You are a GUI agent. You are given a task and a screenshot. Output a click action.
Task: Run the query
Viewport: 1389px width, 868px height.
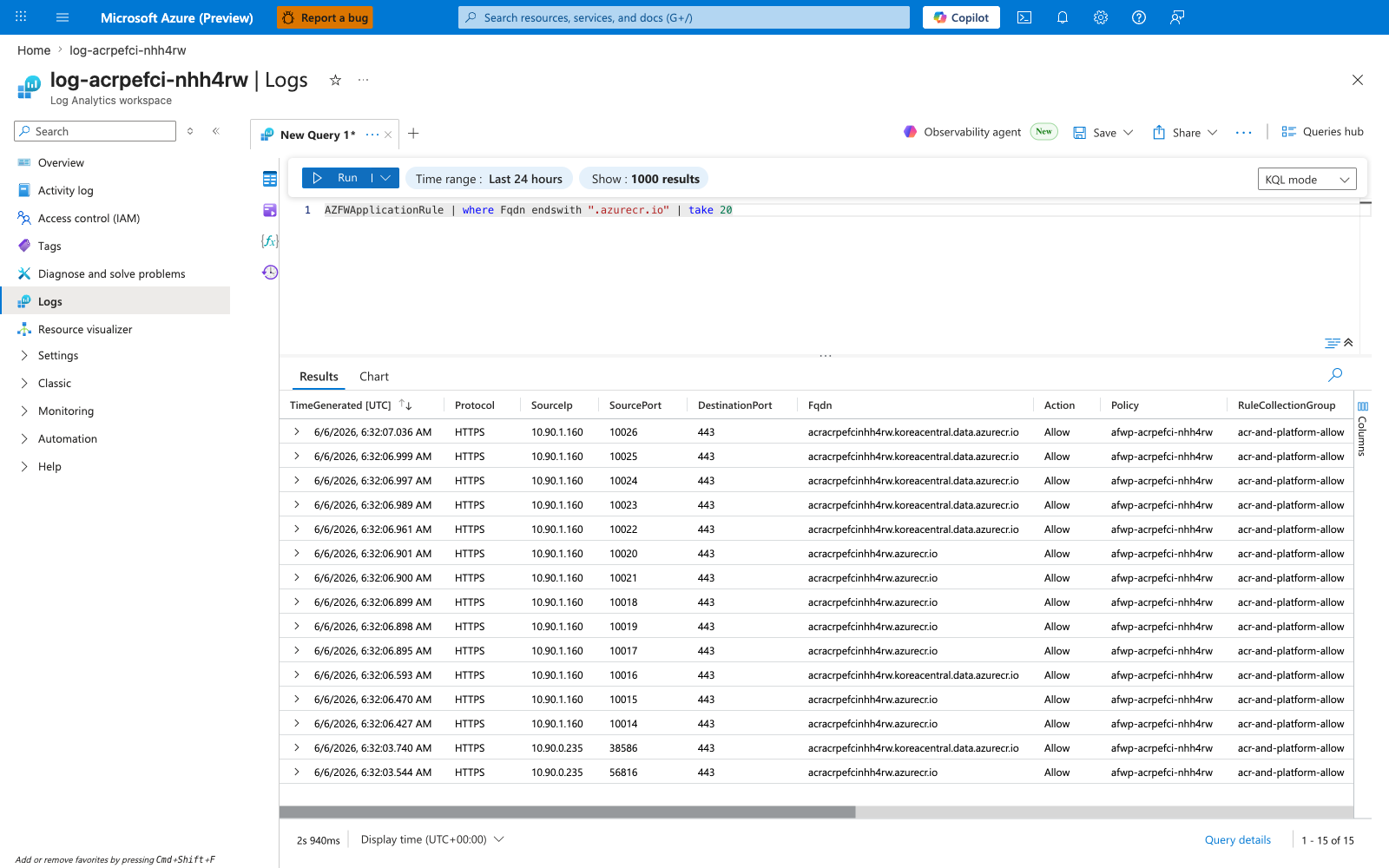coord(337,178)
